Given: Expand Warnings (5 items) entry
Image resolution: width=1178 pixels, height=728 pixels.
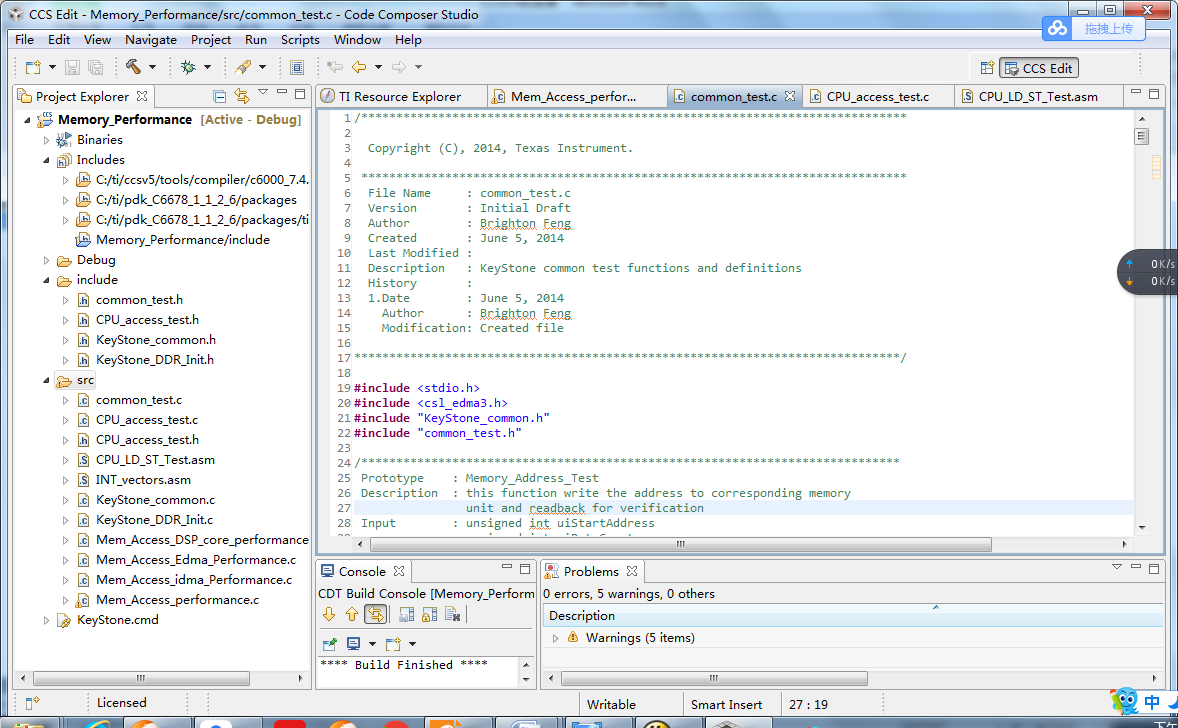Looking at the screenshot, I should (x=555, y=638).
